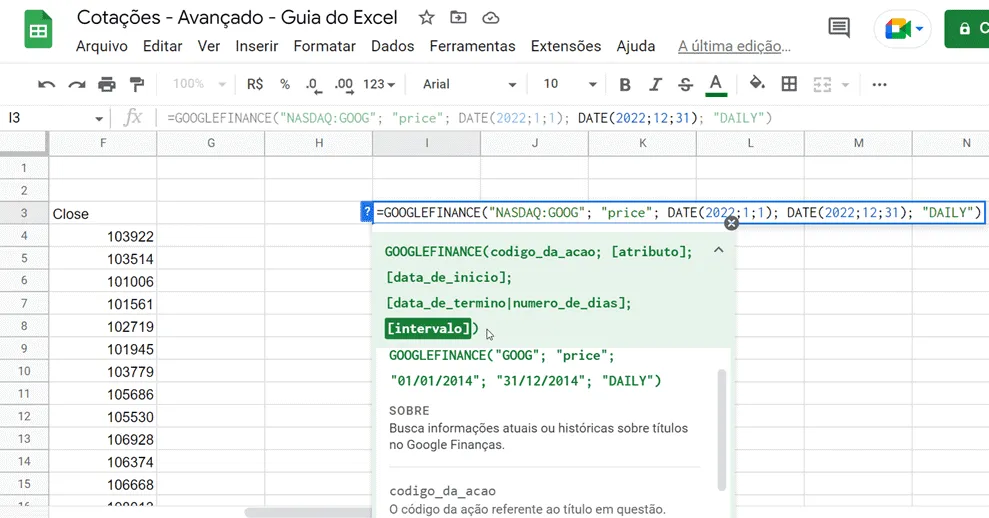Format as percent
Viewport: 989px width, 518px height.
tap(285, 84)
